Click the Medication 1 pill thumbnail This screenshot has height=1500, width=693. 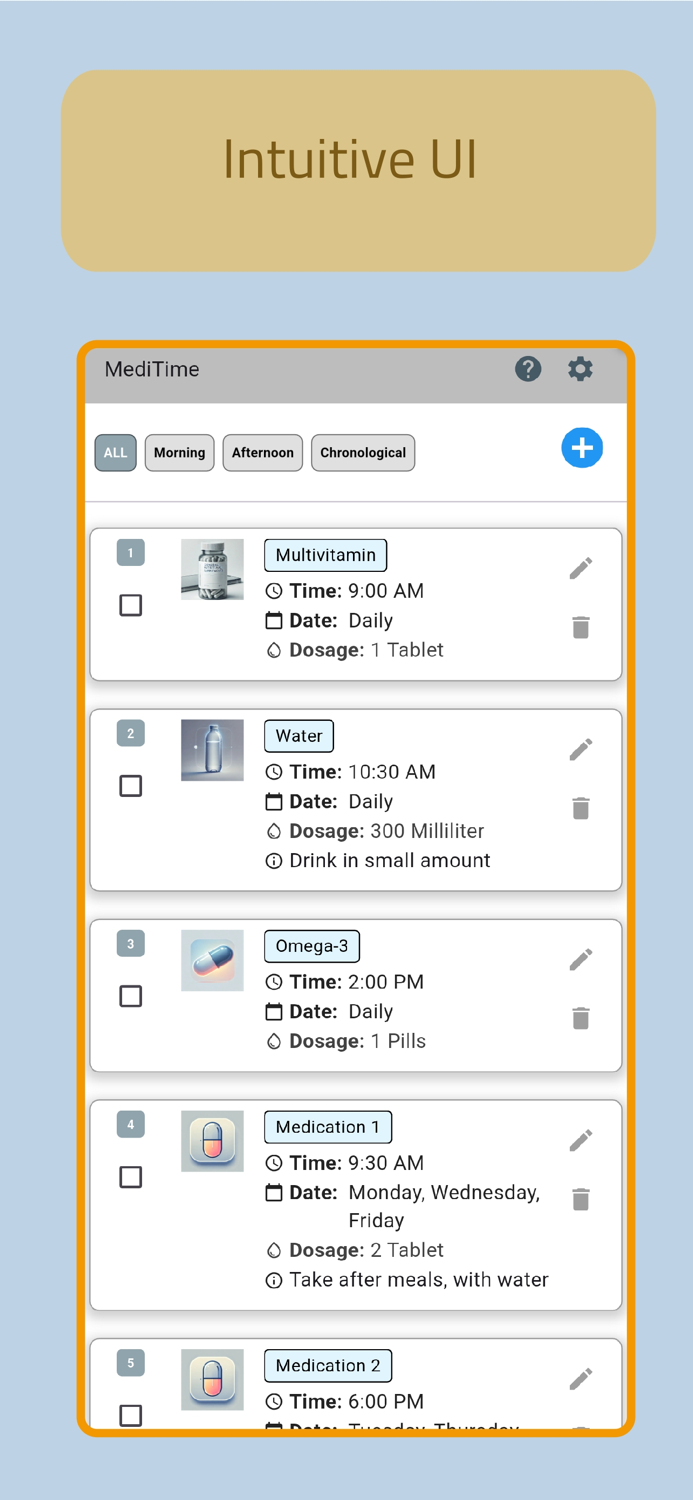[212, 1141]
